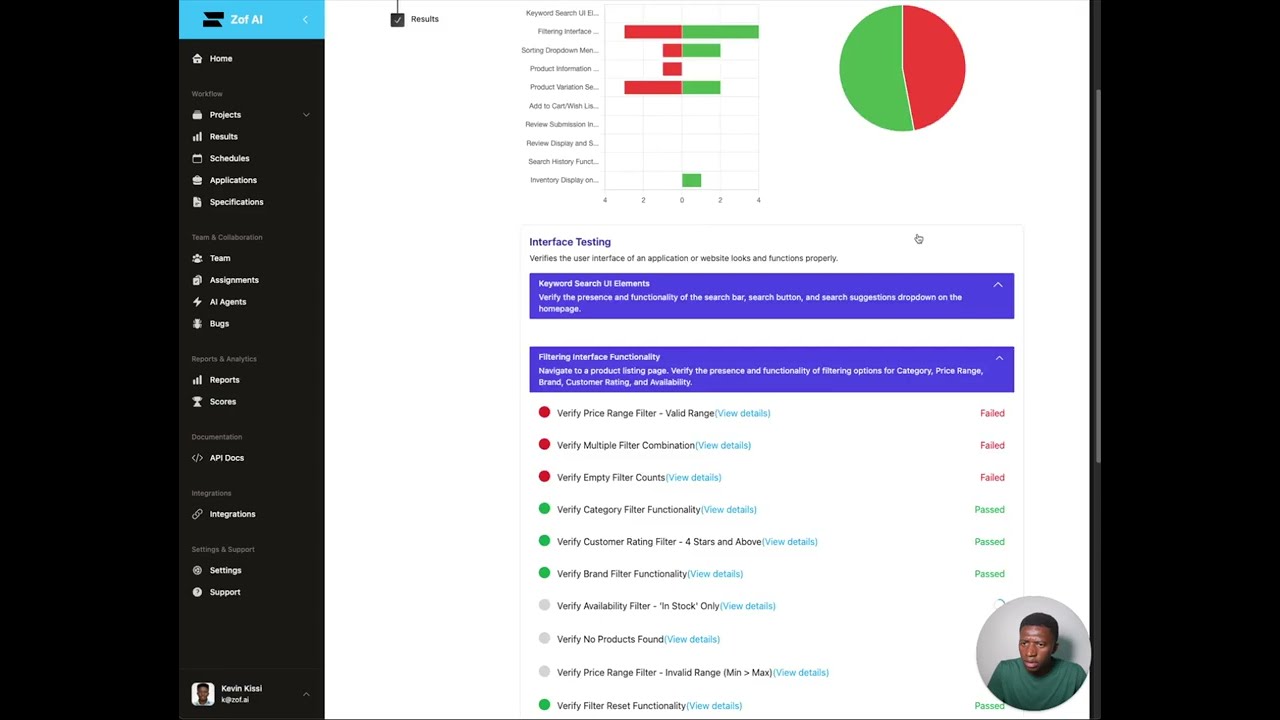Click red bar of Filtering Interface row

pos(653,32)
